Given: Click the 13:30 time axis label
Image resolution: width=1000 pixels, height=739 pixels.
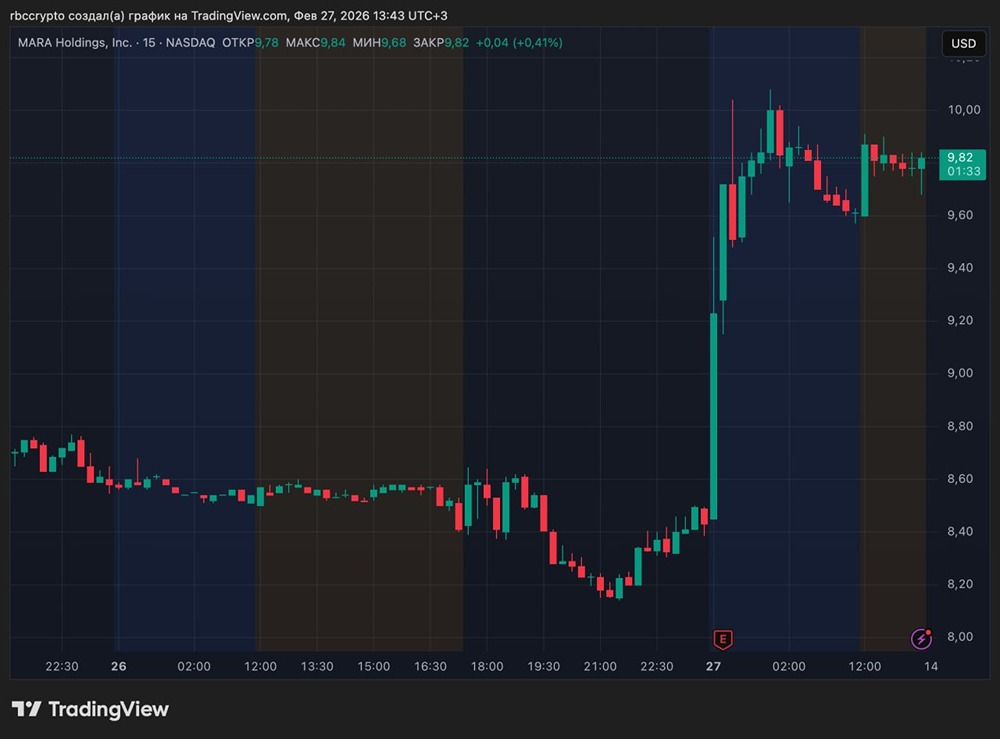Looking at the screenshot, I should (x=317, y=666).
